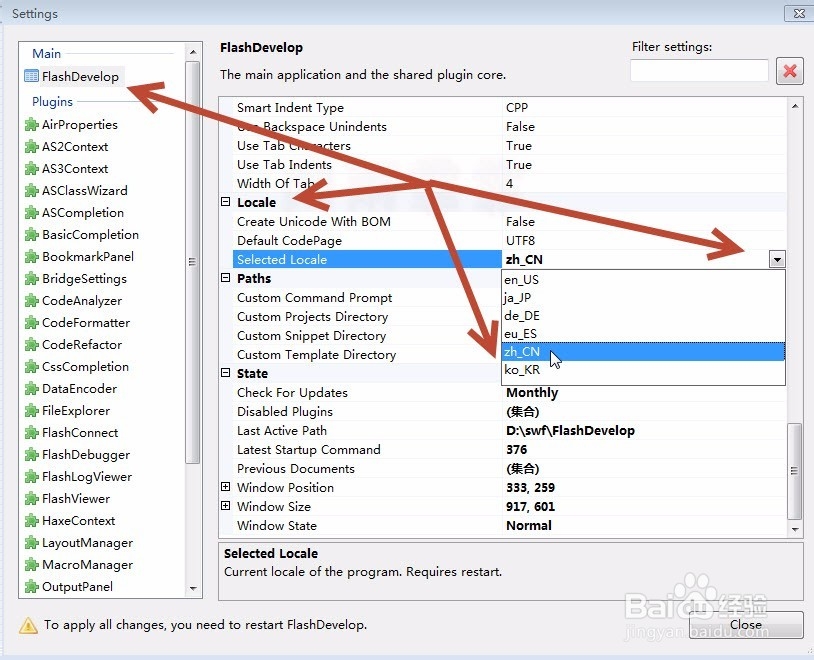The height and width of the screenshot is (660, 814).
Task: Click the OutputPanel plugin puzzle icon
Action: pos(32,587)
